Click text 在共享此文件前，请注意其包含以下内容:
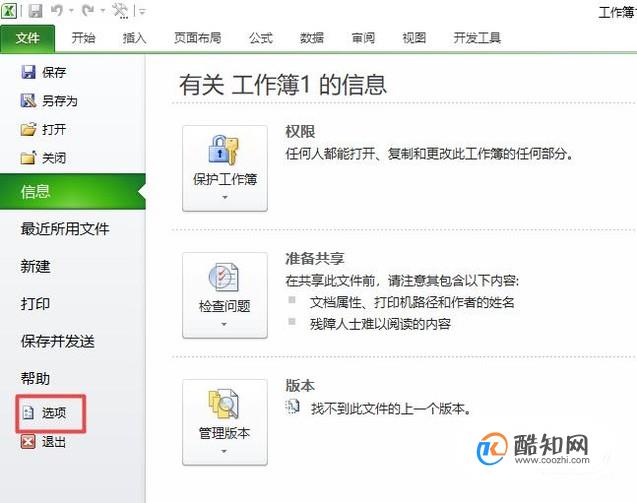 pos(402,281)
